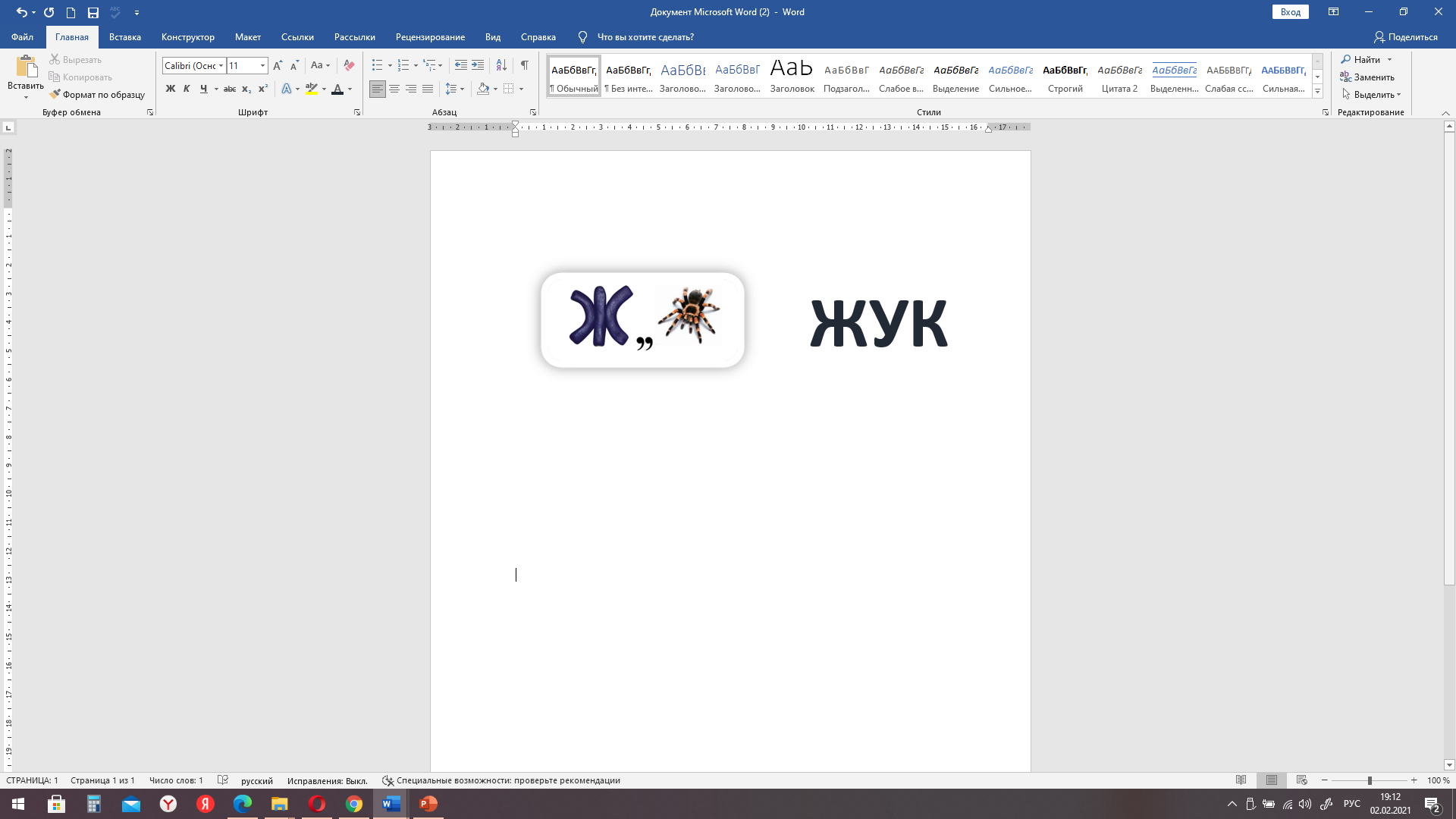Switch to Read Mode view icon

point(1241,780)
